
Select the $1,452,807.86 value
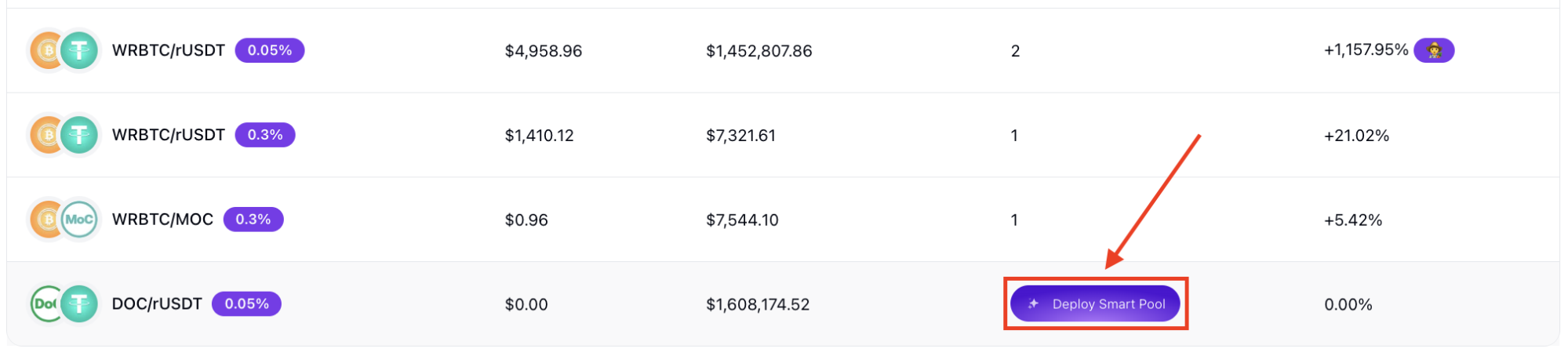(x=759, y=51)
